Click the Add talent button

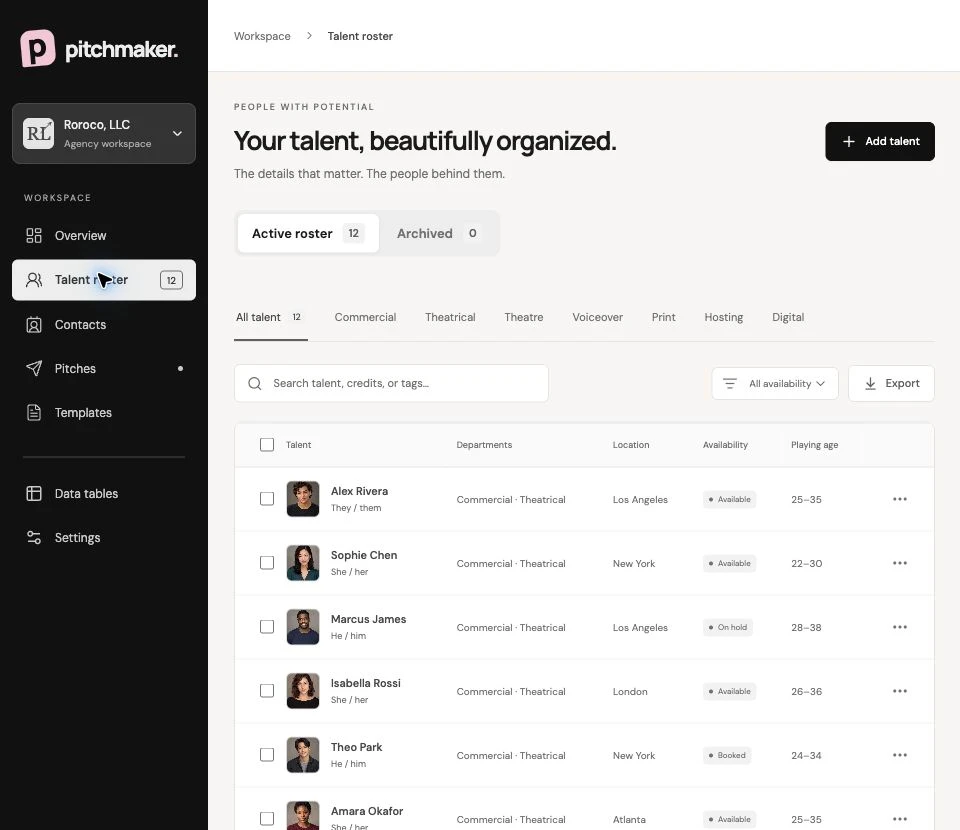tap(880, 141)
